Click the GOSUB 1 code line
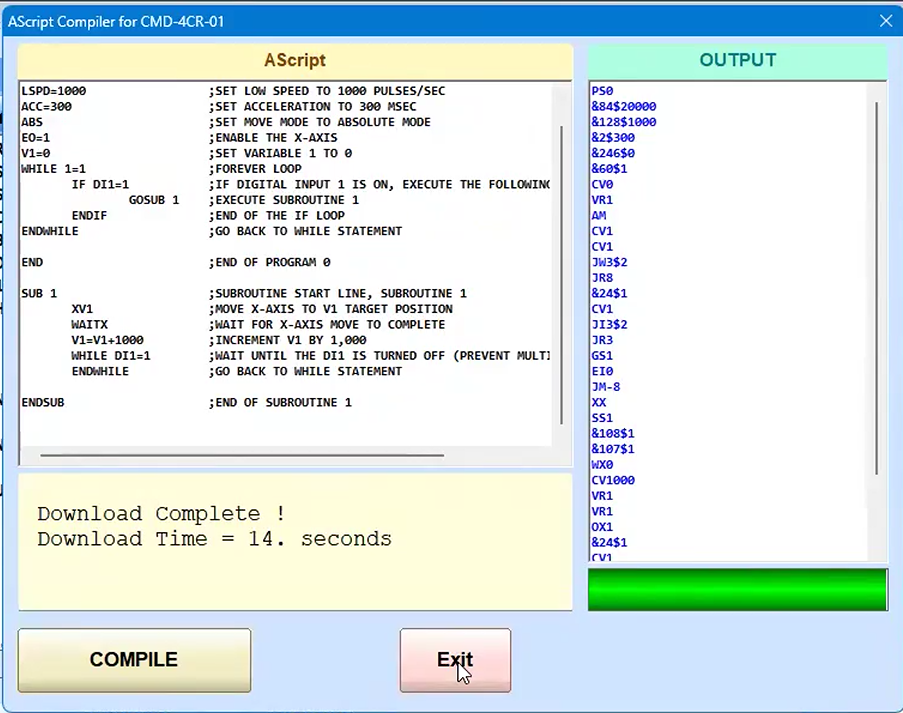 [x=154, y=200]
